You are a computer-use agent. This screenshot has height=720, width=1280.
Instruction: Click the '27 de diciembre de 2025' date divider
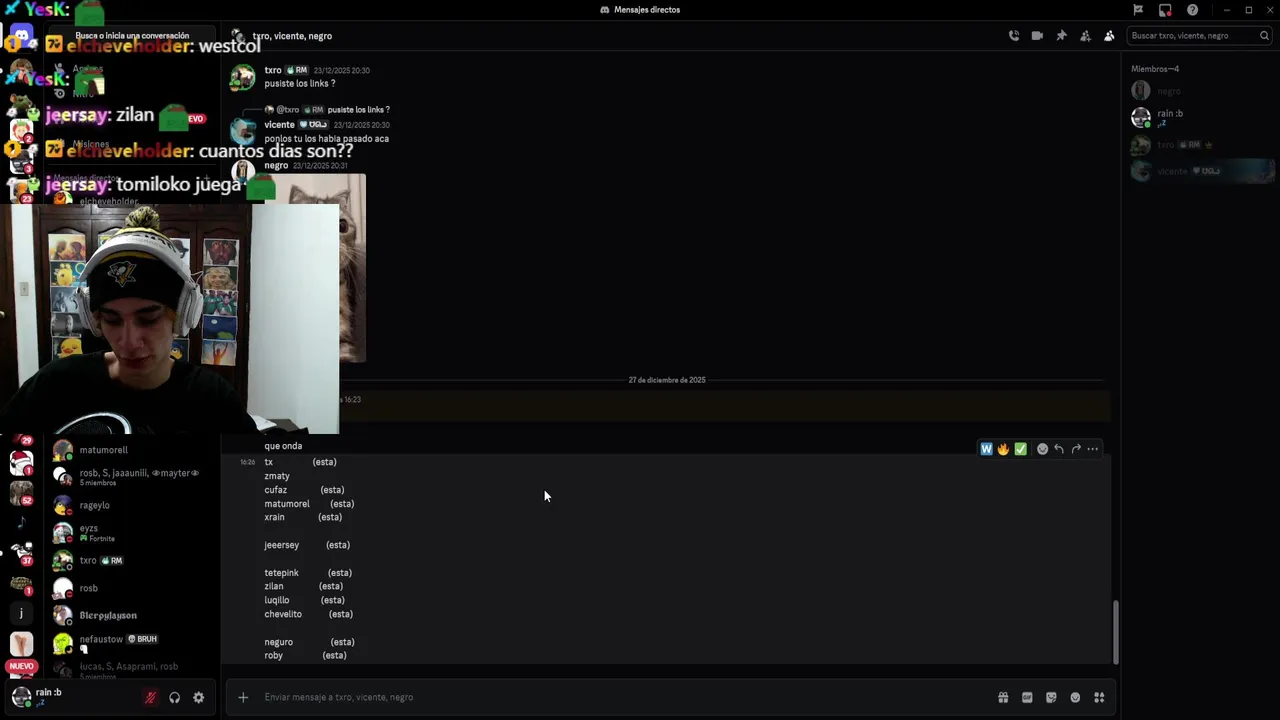pyautogui.click(x=667, y=380)
